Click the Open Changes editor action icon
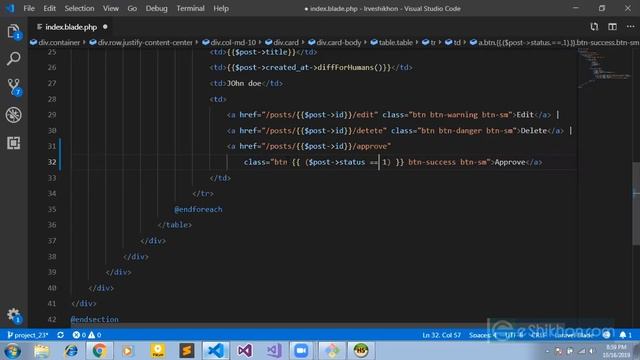 (594, 27)
